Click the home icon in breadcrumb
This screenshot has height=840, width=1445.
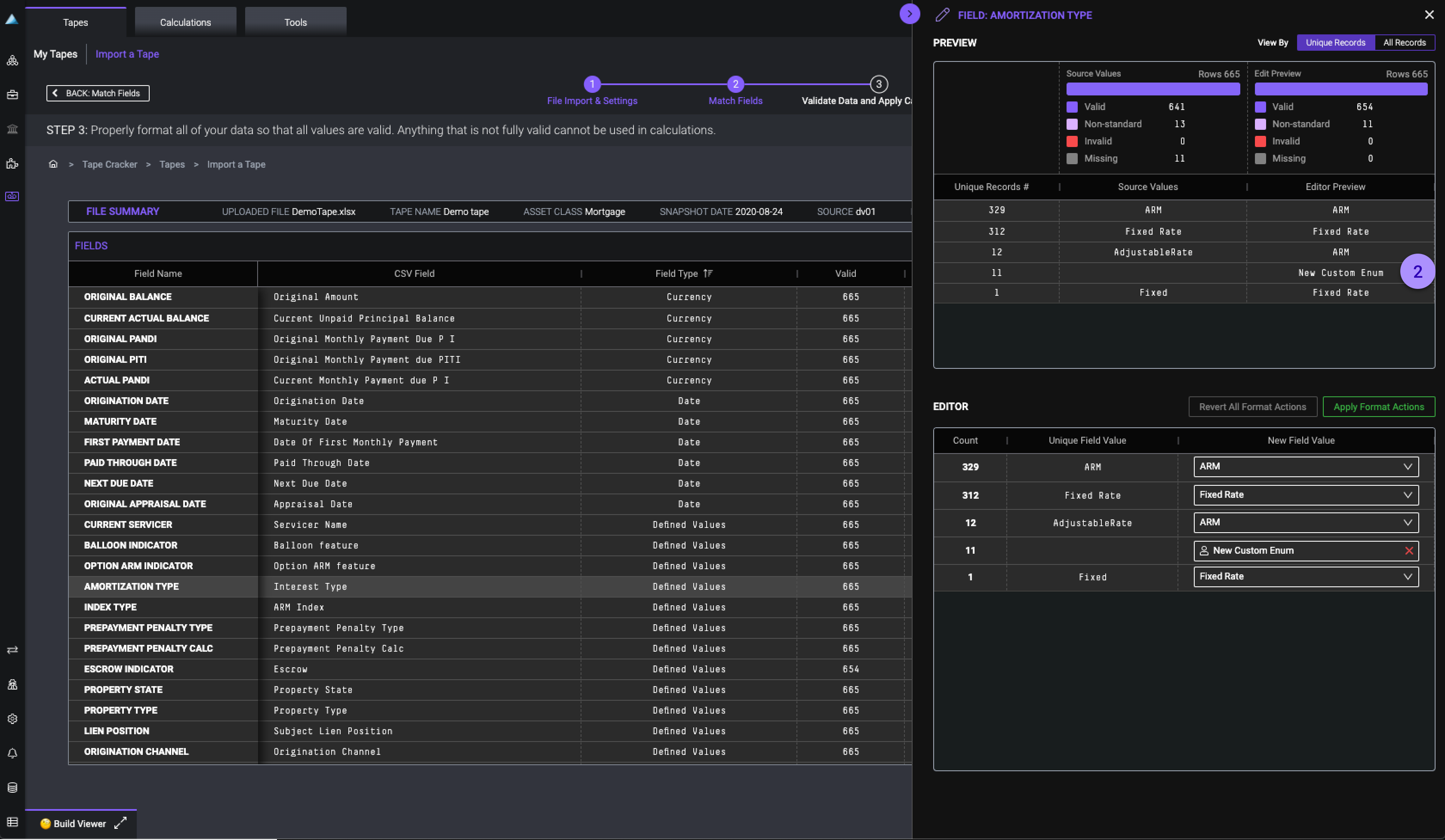[53, 165]
